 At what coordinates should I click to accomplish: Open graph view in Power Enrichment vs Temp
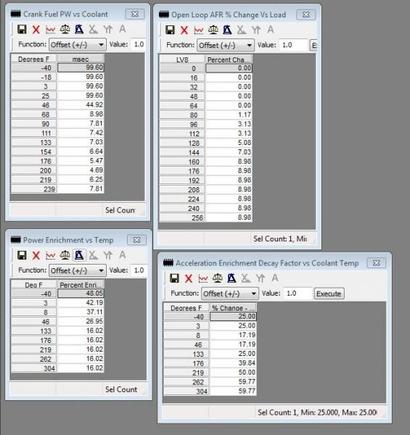tap(50, 255)
